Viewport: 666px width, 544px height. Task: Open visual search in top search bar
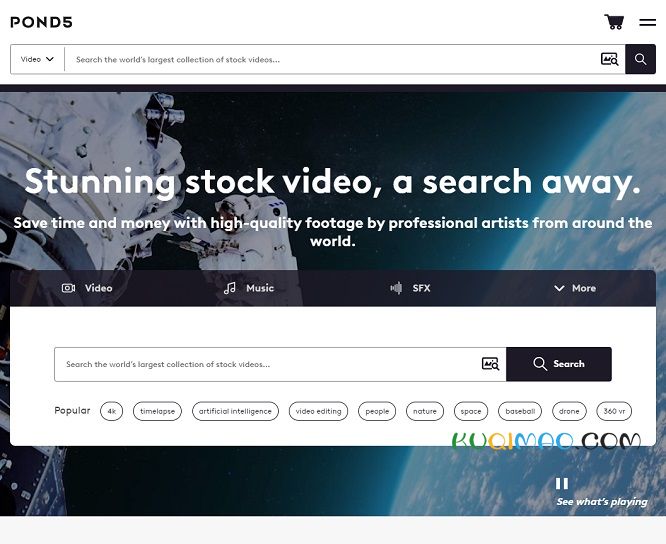click(x=610, y=59)
